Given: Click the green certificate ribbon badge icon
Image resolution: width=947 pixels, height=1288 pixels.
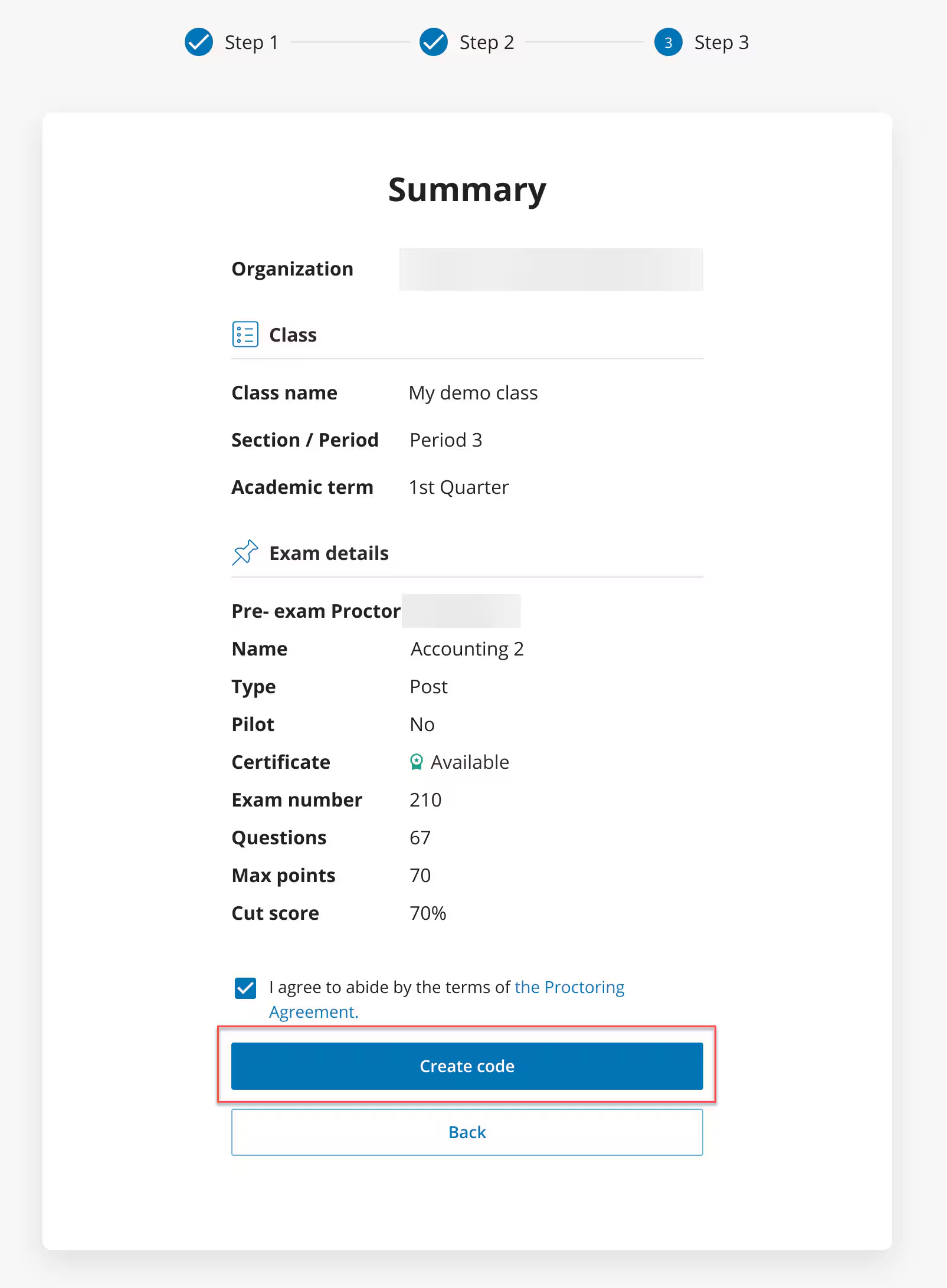Looking at the screenshot, I should coord(418,762).
